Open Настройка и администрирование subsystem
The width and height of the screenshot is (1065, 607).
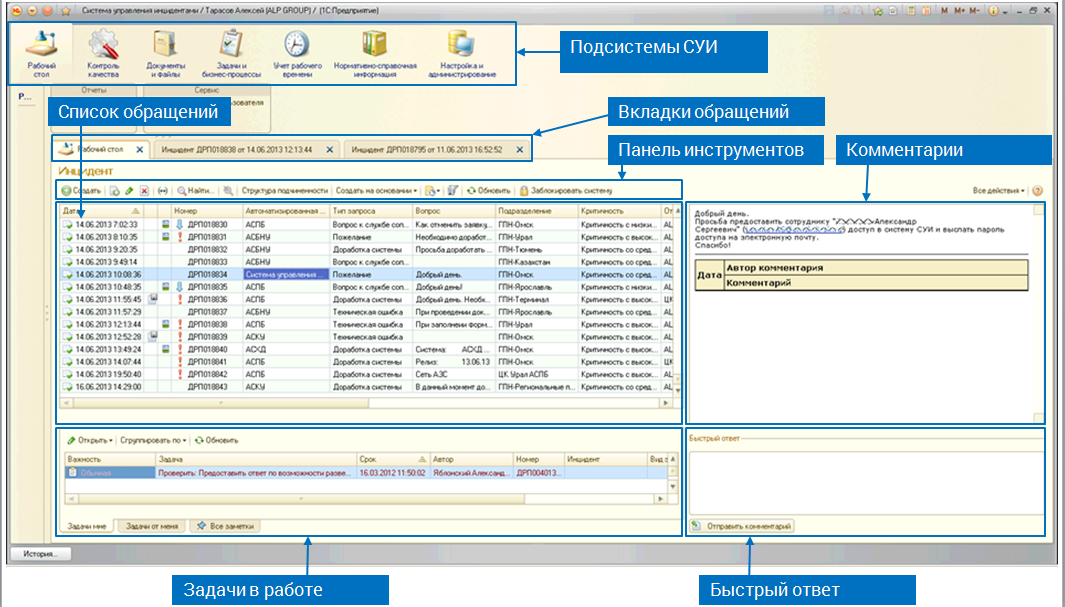pyautogui.click(x=462, y=54)
